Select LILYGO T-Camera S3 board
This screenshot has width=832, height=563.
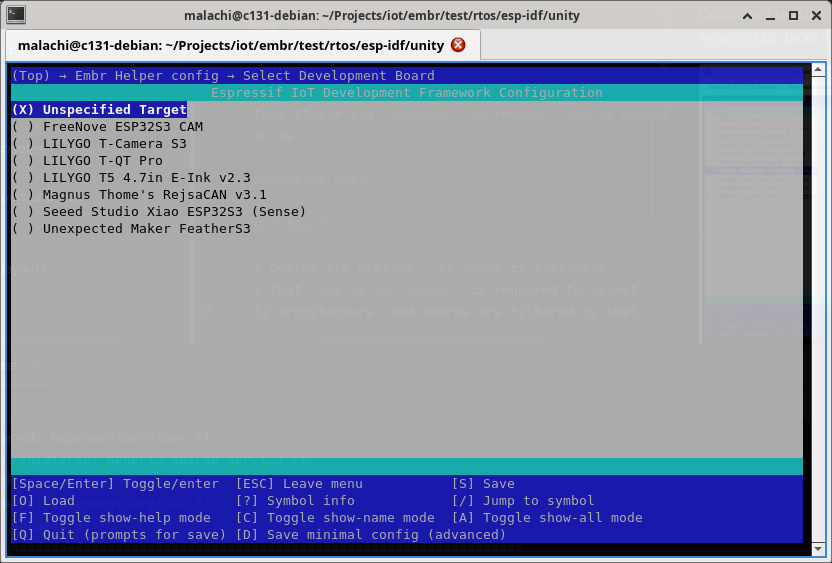(x=99, y=144)
